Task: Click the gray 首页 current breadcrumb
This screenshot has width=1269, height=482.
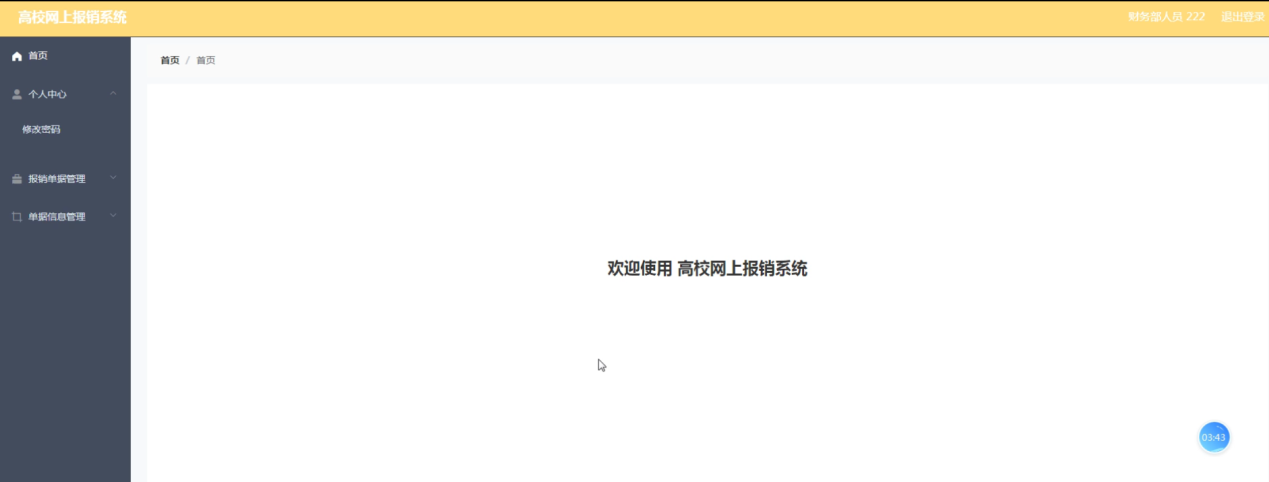Action: pyautogui.click(x=206, y=60)
